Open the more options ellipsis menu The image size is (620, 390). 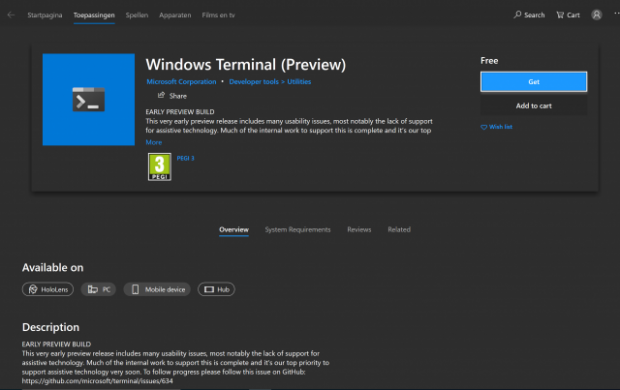(x=616, y=13)
